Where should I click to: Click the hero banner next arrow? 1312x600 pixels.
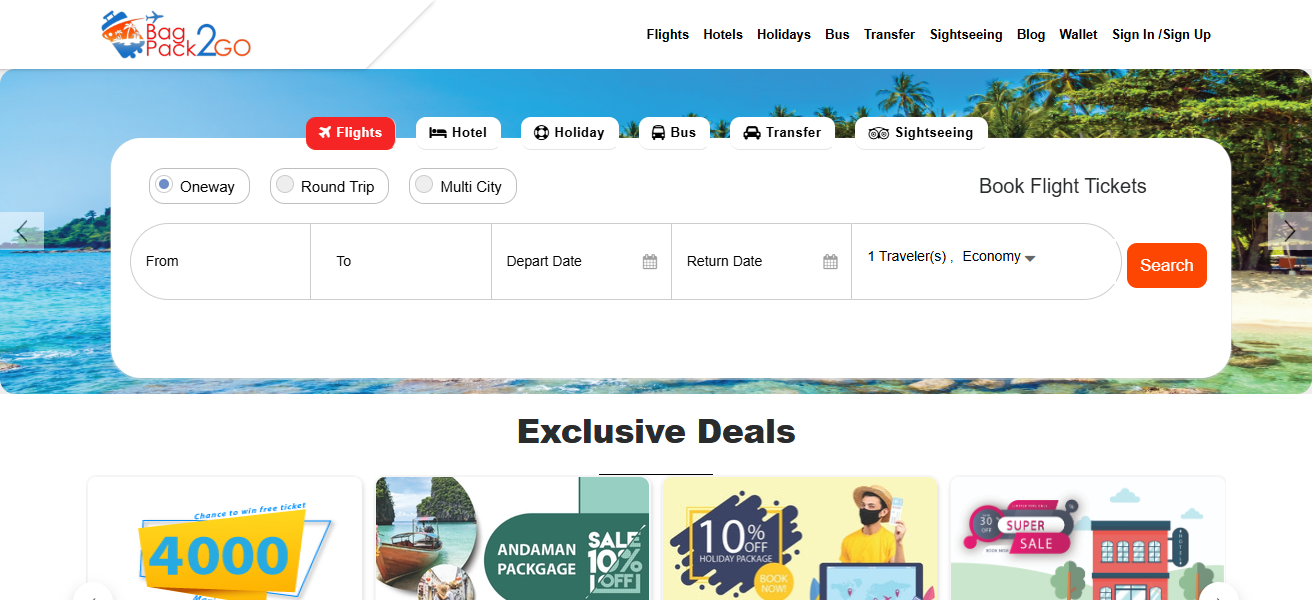(1290, 231)
